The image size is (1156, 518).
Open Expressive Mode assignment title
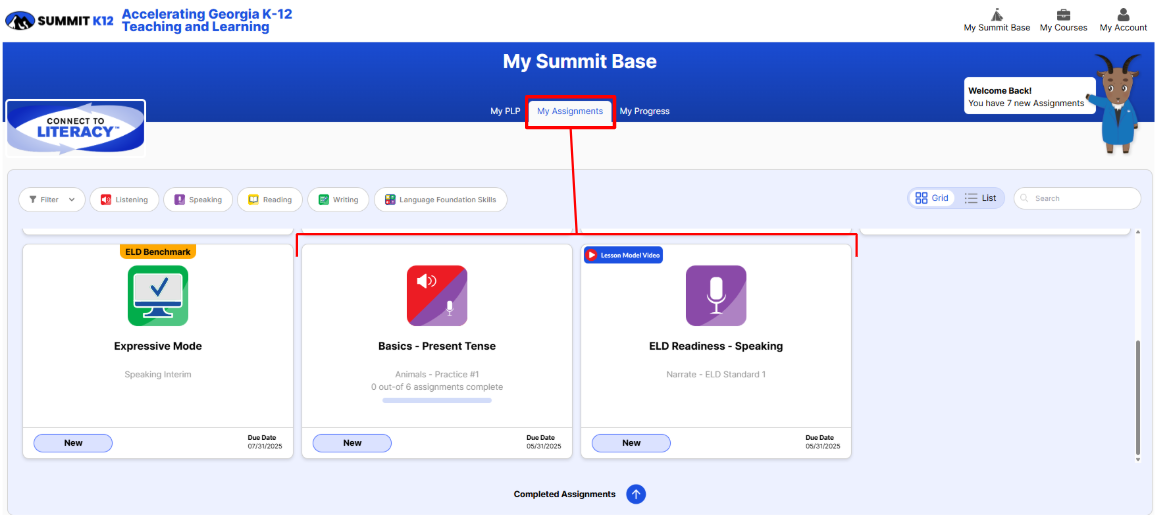tap(158, 346)
